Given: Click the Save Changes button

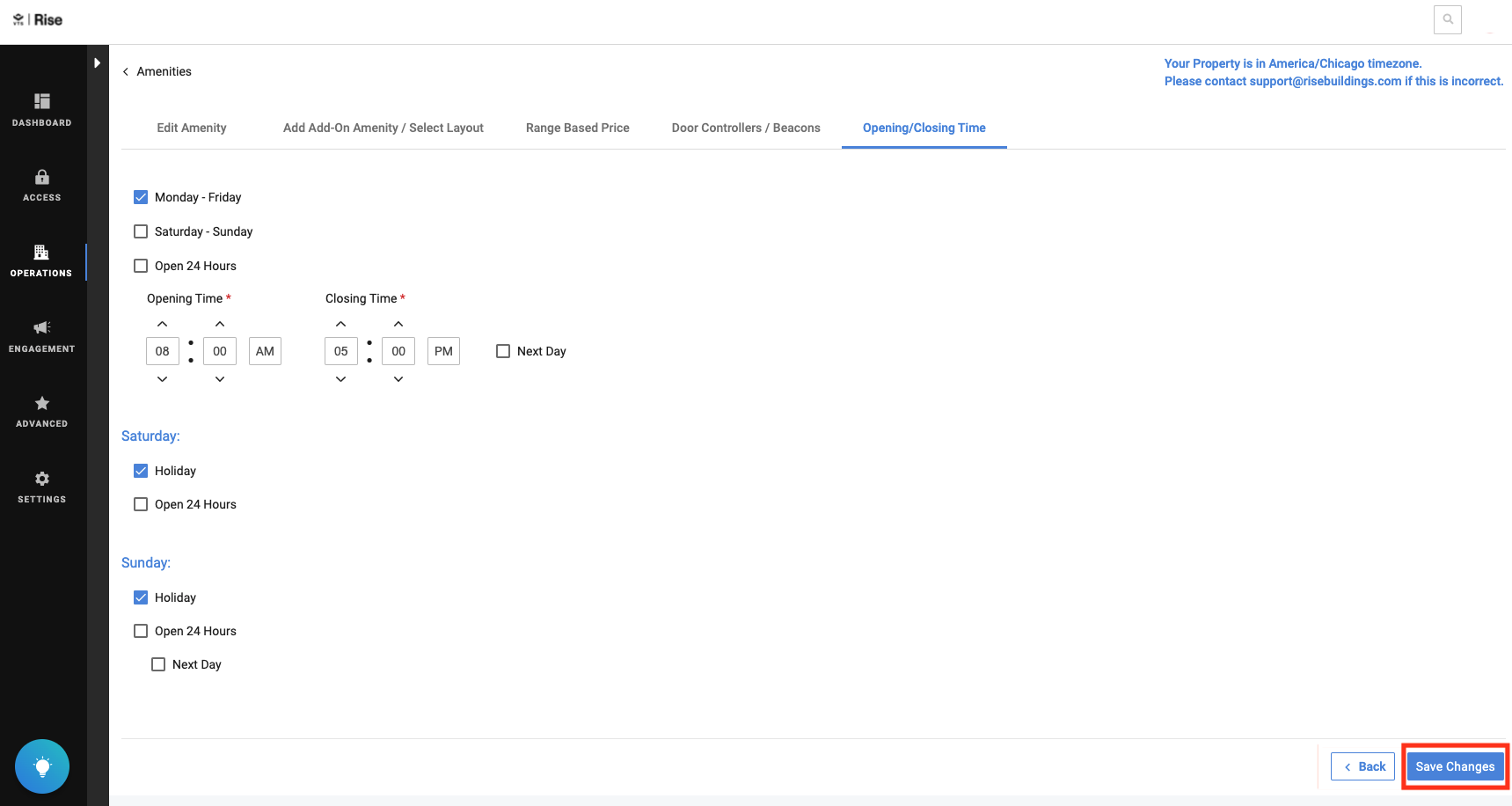Looking at the screenshot, I should pos(1456,766).
